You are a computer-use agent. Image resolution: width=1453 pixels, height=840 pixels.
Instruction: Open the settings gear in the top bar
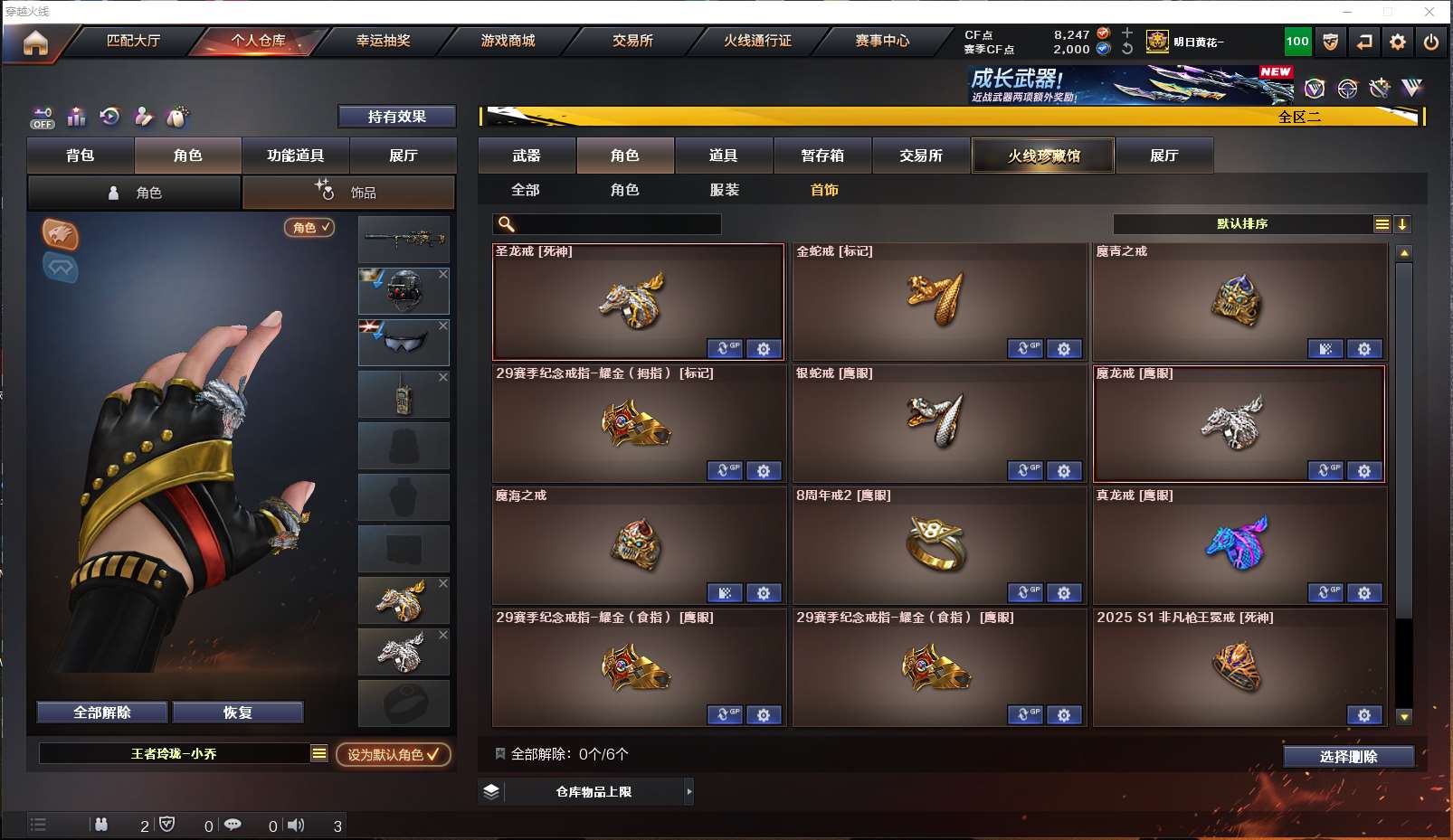tap(1398, 42)
